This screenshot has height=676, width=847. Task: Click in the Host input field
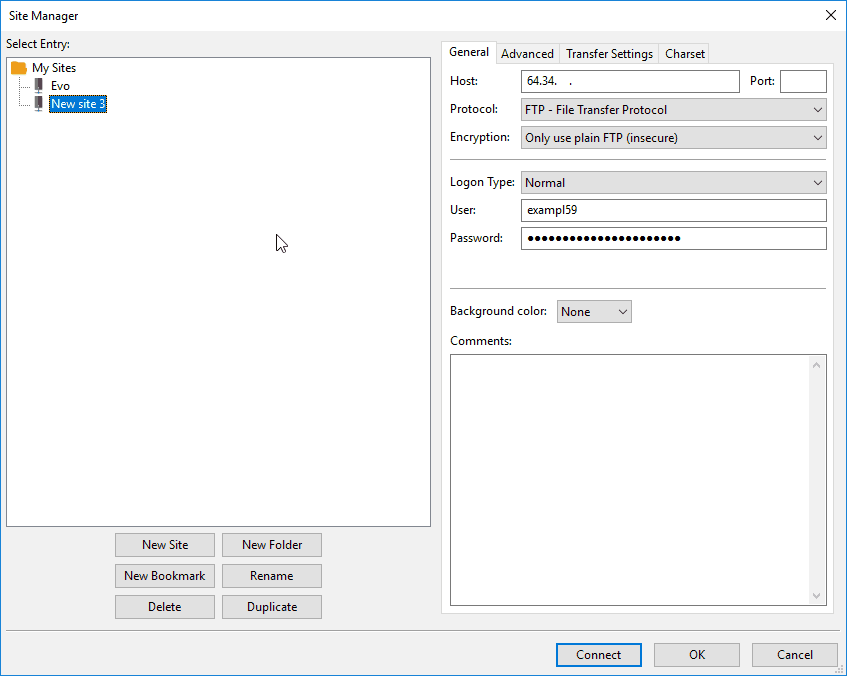coord(629,82)
